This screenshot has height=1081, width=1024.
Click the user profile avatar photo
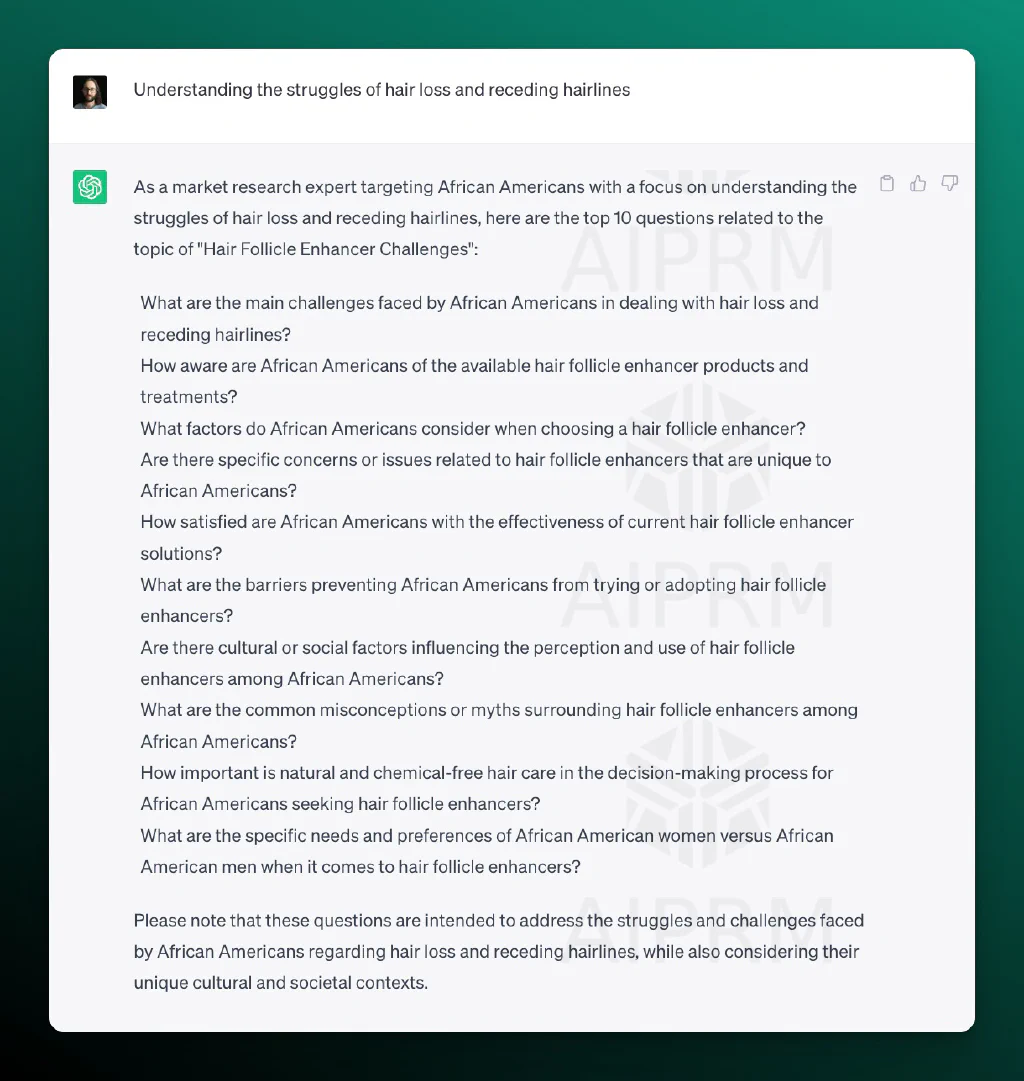pyautogui.click(x=90, y=92)
